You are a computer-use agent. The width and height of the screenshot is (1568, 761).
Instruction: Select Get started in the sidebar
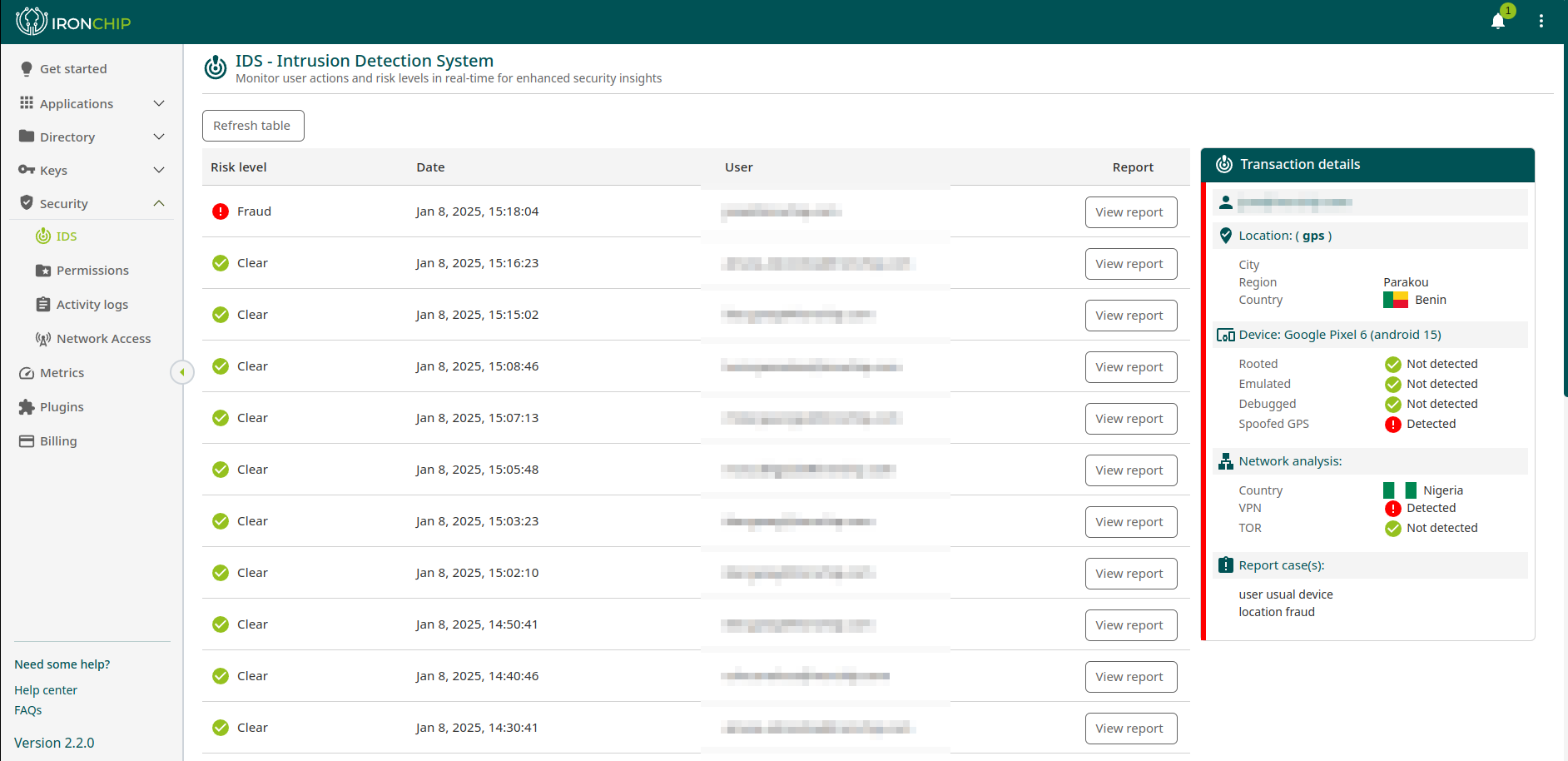click(x=74, y=68)
